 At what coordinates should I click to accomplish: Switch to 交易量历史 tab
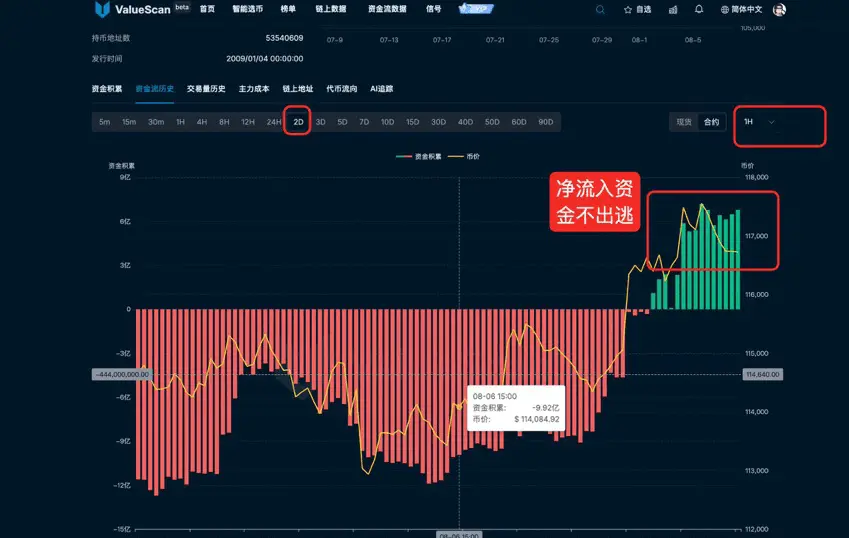point(206,89)
